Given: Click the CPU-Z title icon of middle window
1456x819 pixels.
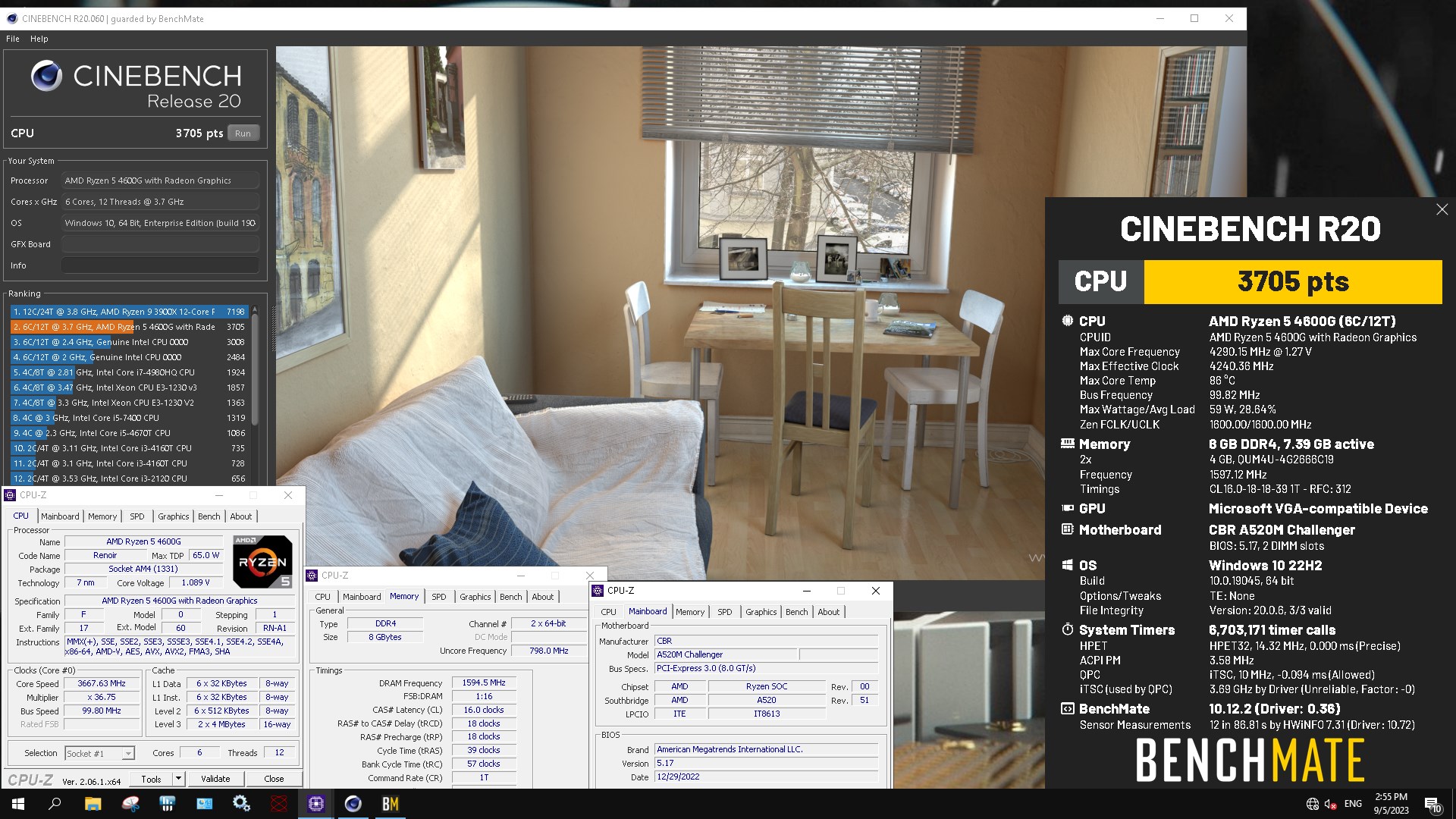Looking at the screenshot, I should [x=312, y=576].
